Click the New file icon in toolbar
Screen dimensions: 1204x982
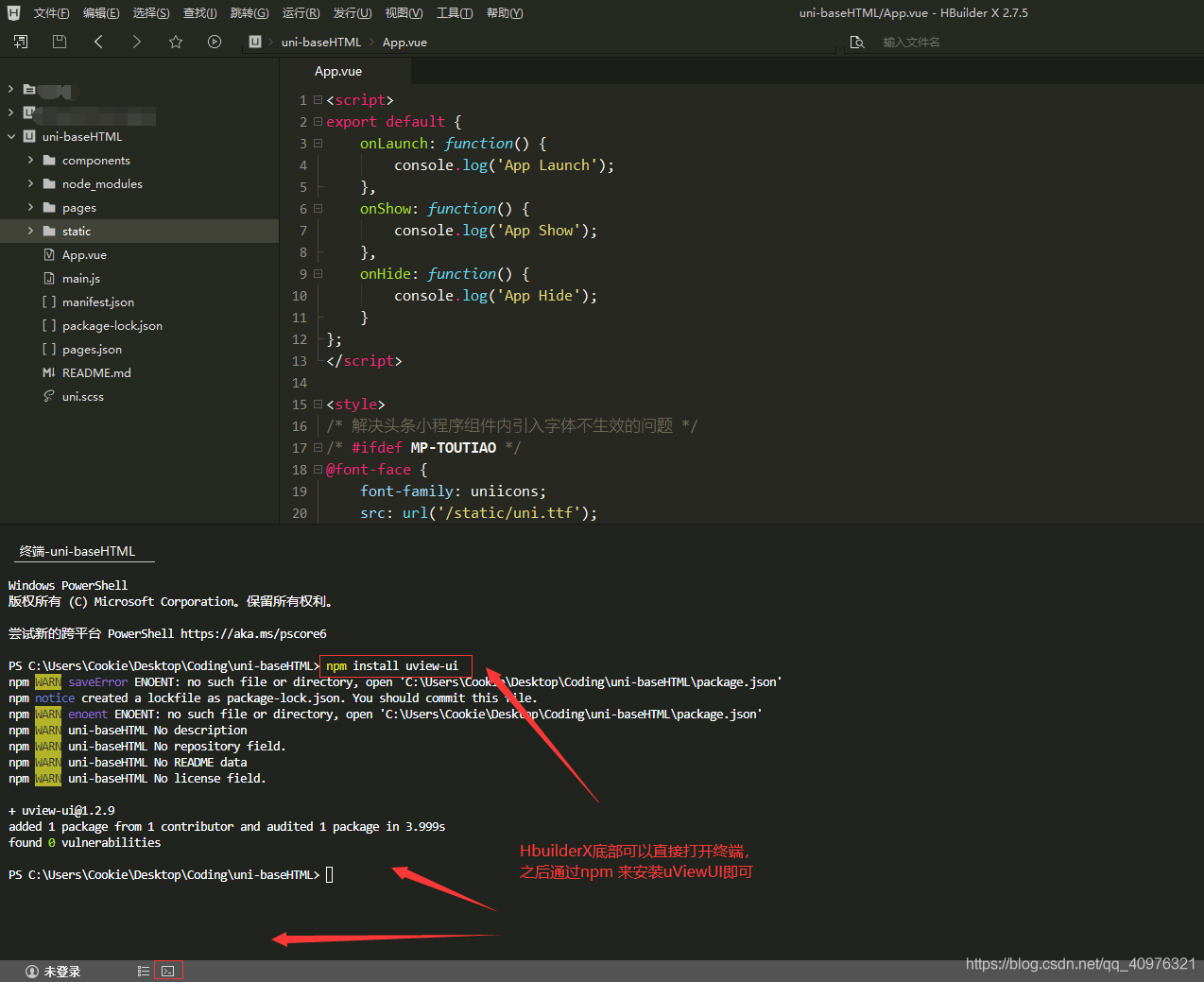coord(19,42)
